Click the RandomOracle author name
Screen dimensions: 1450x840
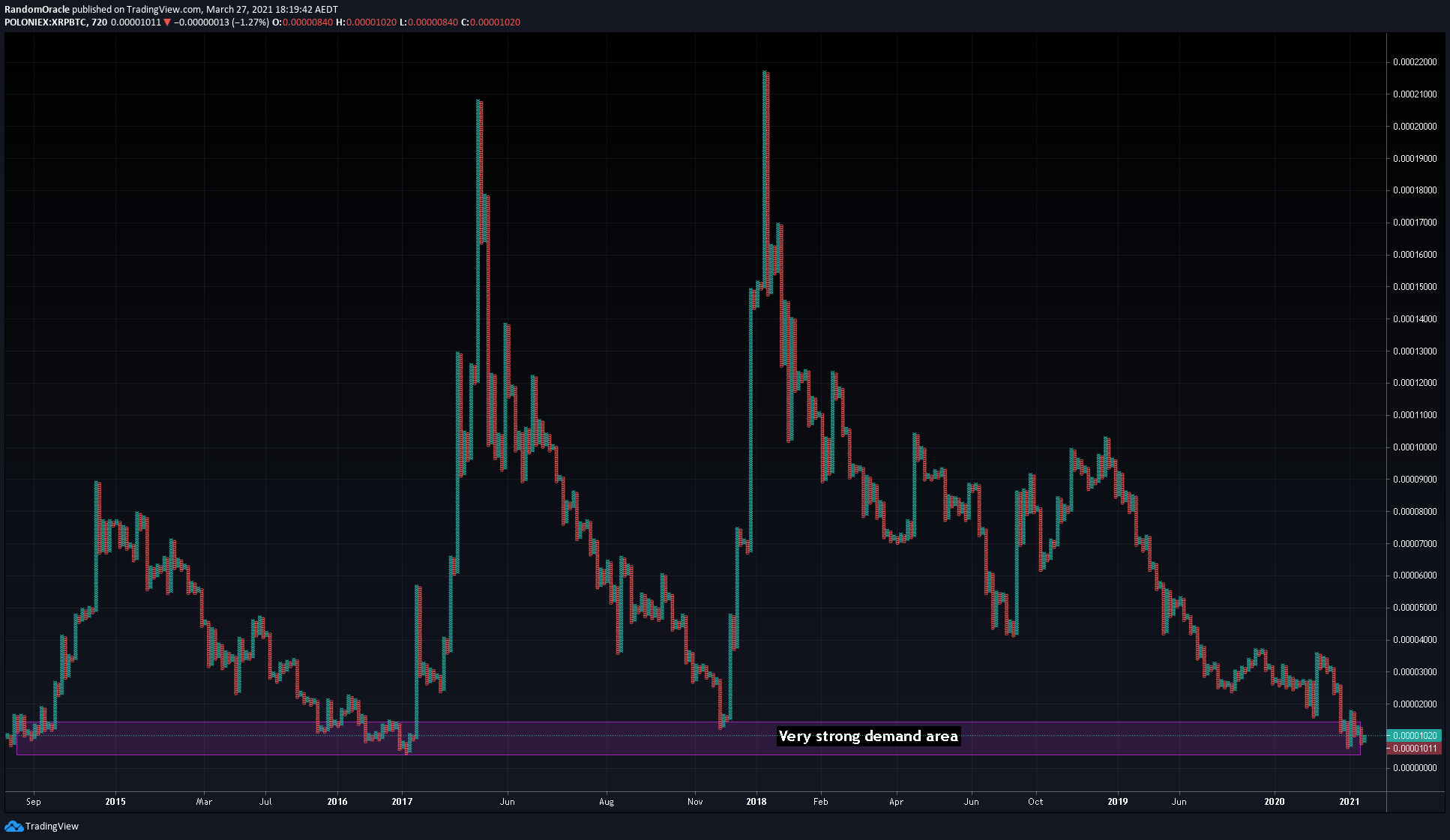pyautogui.click(x=37, y=10)
